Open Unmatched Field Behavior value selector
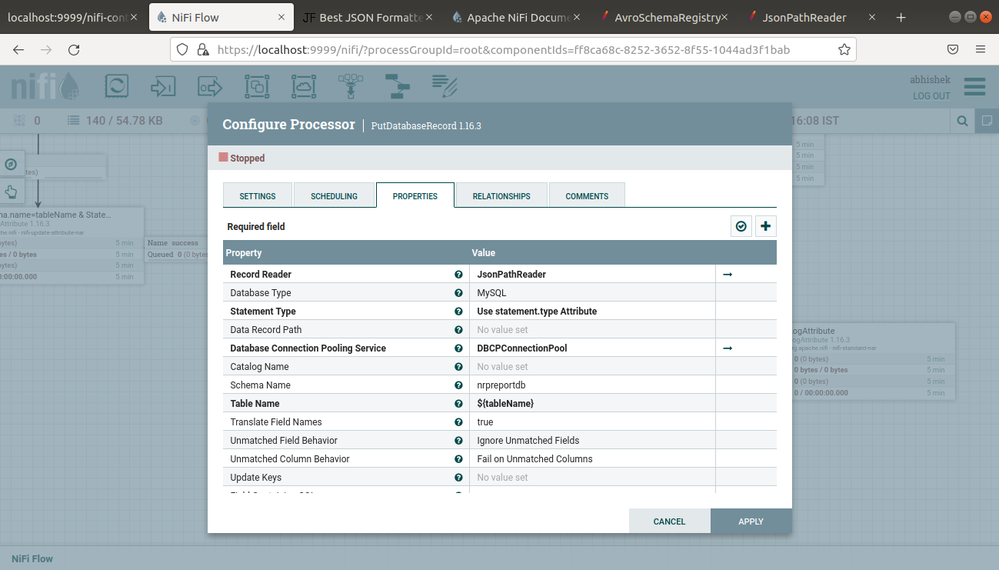 [592, 440]
